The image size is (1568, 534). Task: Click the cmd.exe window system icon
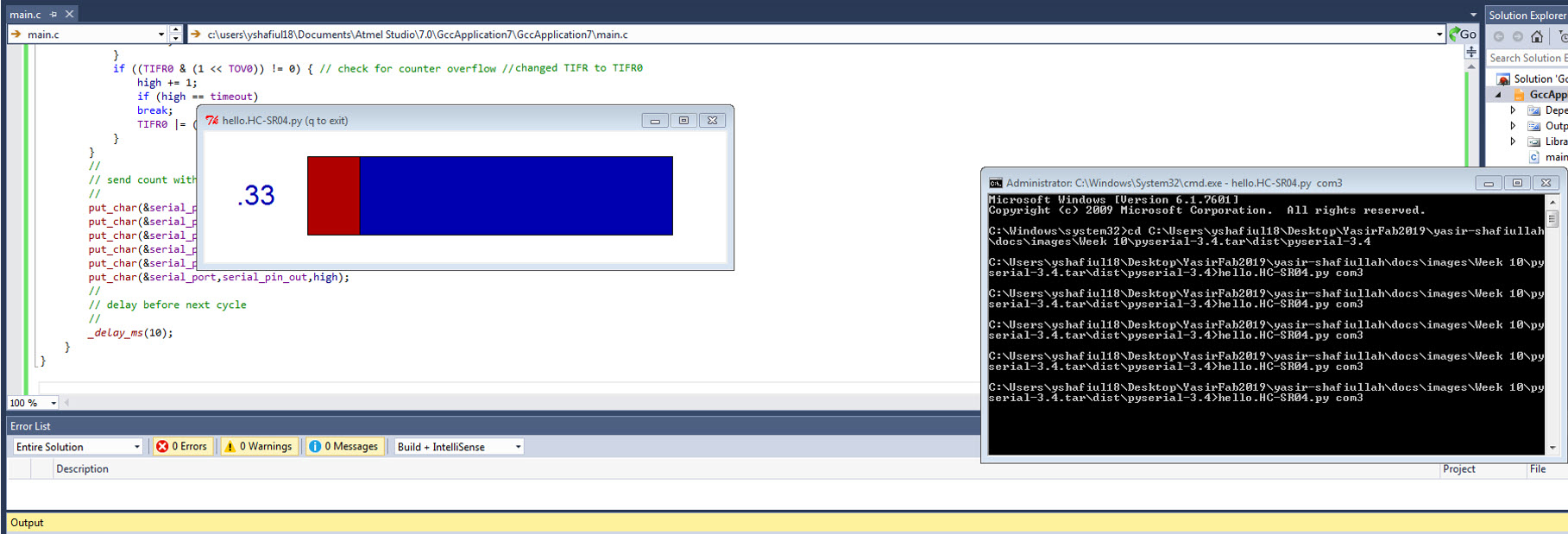tap(996, 183)
